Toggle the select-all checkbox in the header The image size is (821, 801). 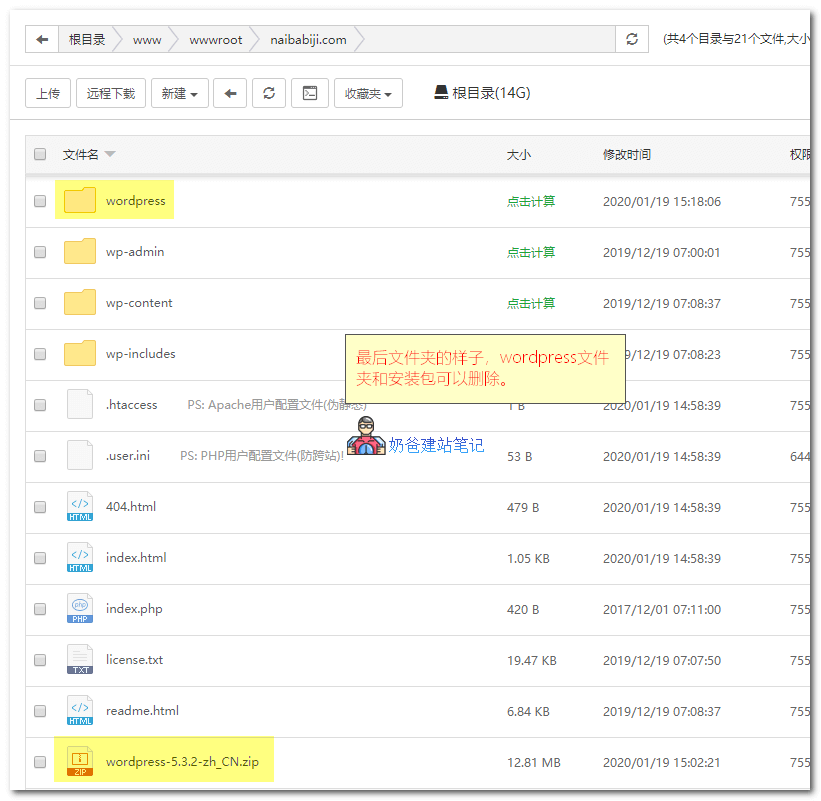(x=40, y=154)
